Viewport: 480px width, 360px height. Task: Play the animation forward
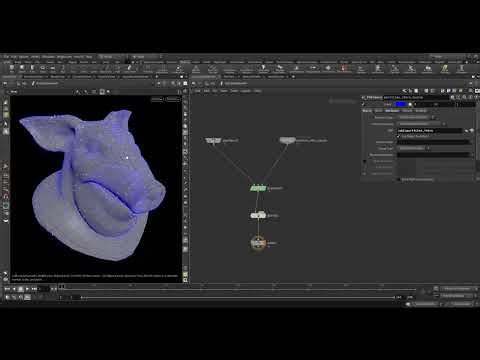coord(27,289)
